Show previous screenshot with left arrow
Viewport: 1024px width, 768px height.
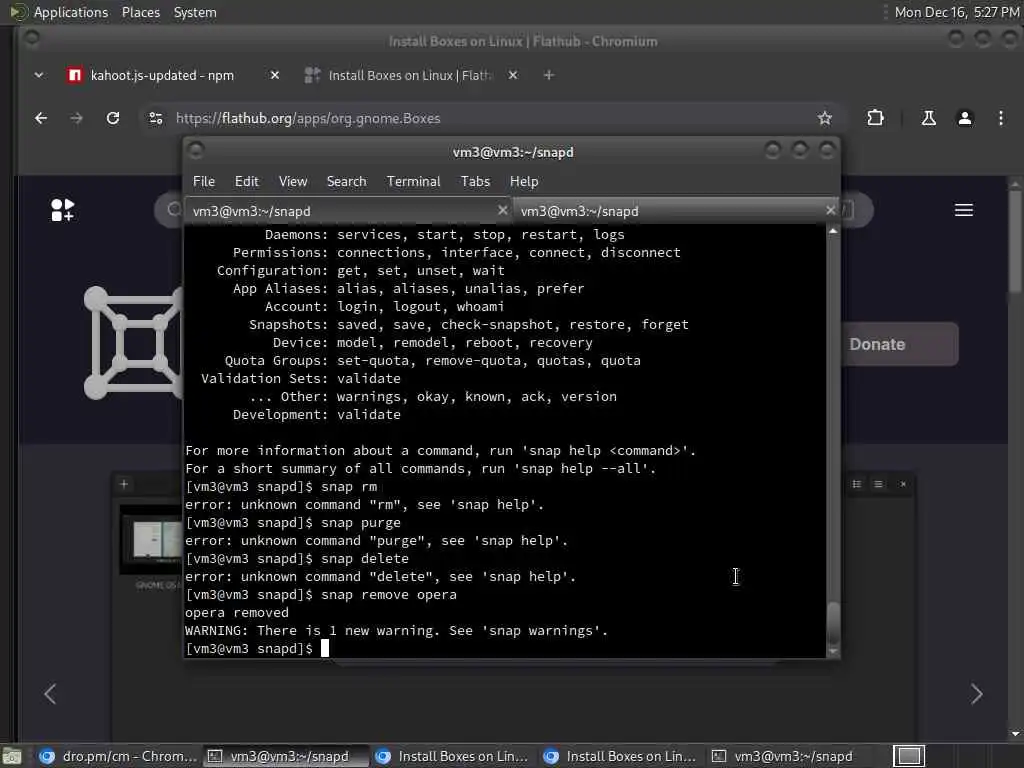(x=50, y=694)
